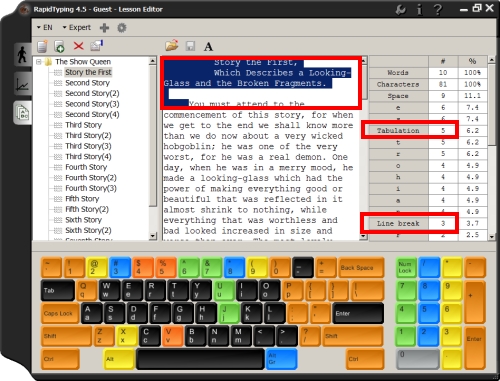
Task: Select Sixth Story(2) lesson
Action: pos(88,230)
